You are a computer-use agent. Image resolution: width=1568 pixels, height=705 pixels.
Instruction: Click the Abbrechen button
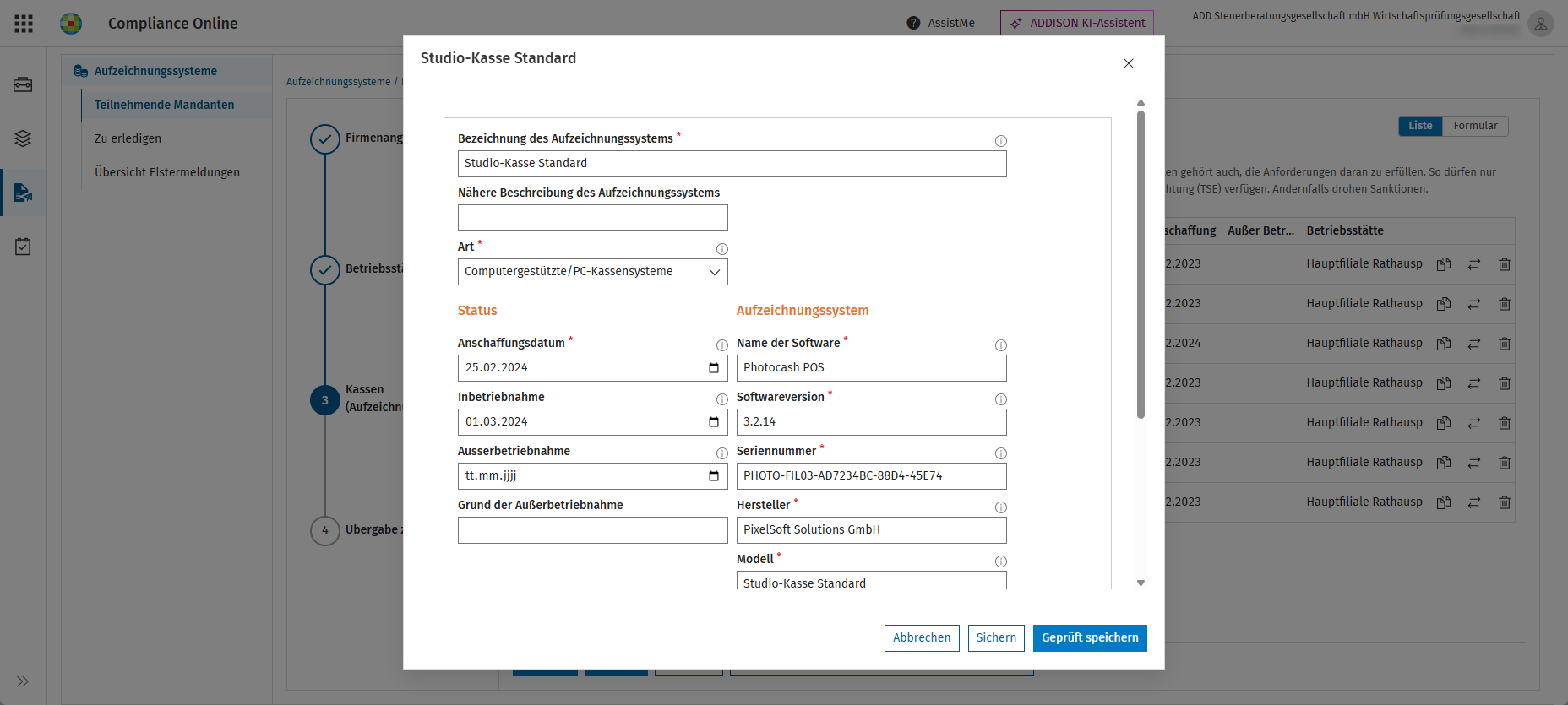tap(922, 638)
